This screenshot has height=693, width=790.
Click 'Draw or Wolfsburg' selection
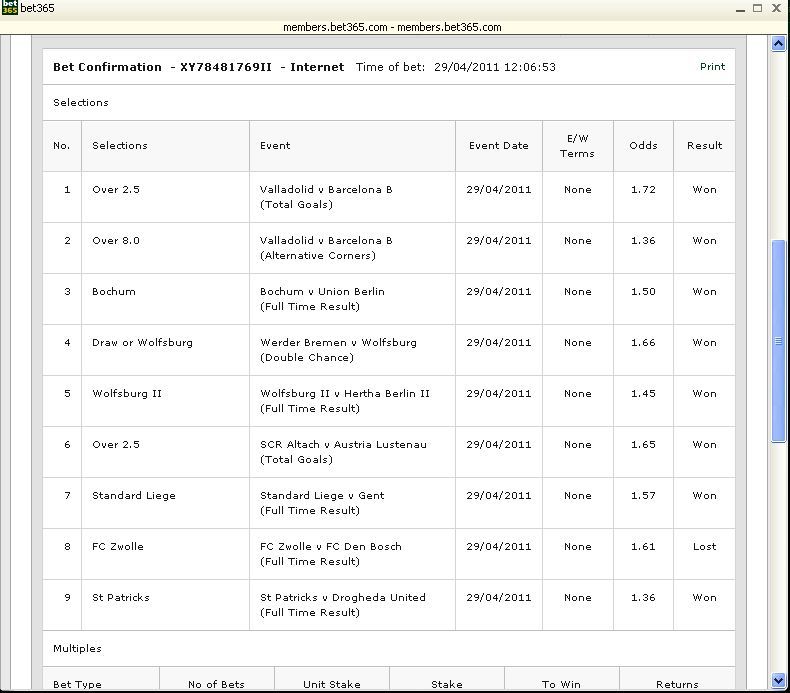[x=142, y=343]
